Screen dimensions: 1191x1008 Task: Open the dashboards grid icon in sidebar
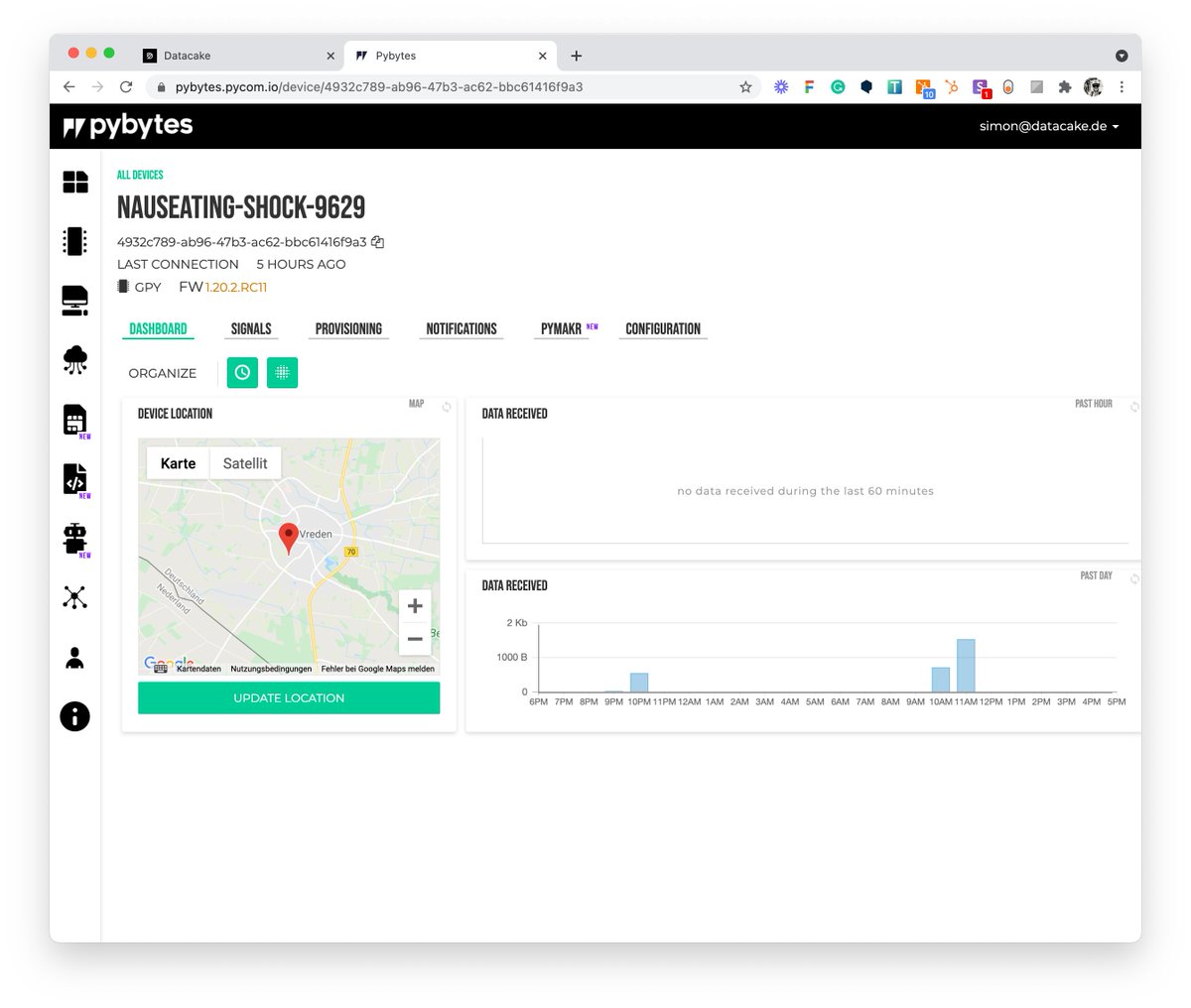(74, 182)
